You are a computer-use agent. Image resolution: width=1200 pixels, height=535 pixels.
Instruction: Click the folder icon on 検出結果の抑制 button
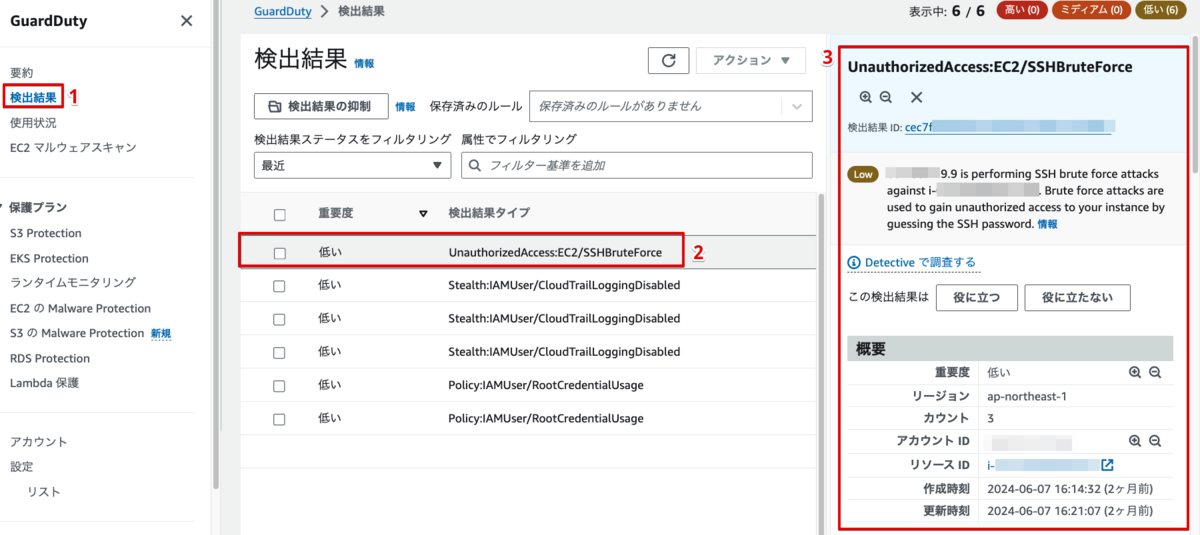coord(274,106)
